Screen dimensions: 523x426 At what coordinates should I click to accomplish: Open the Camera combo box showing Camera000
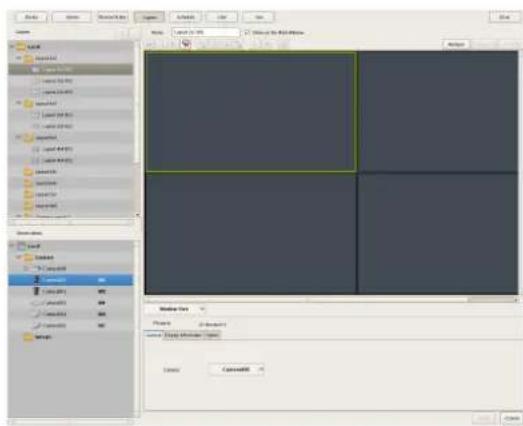236,370
